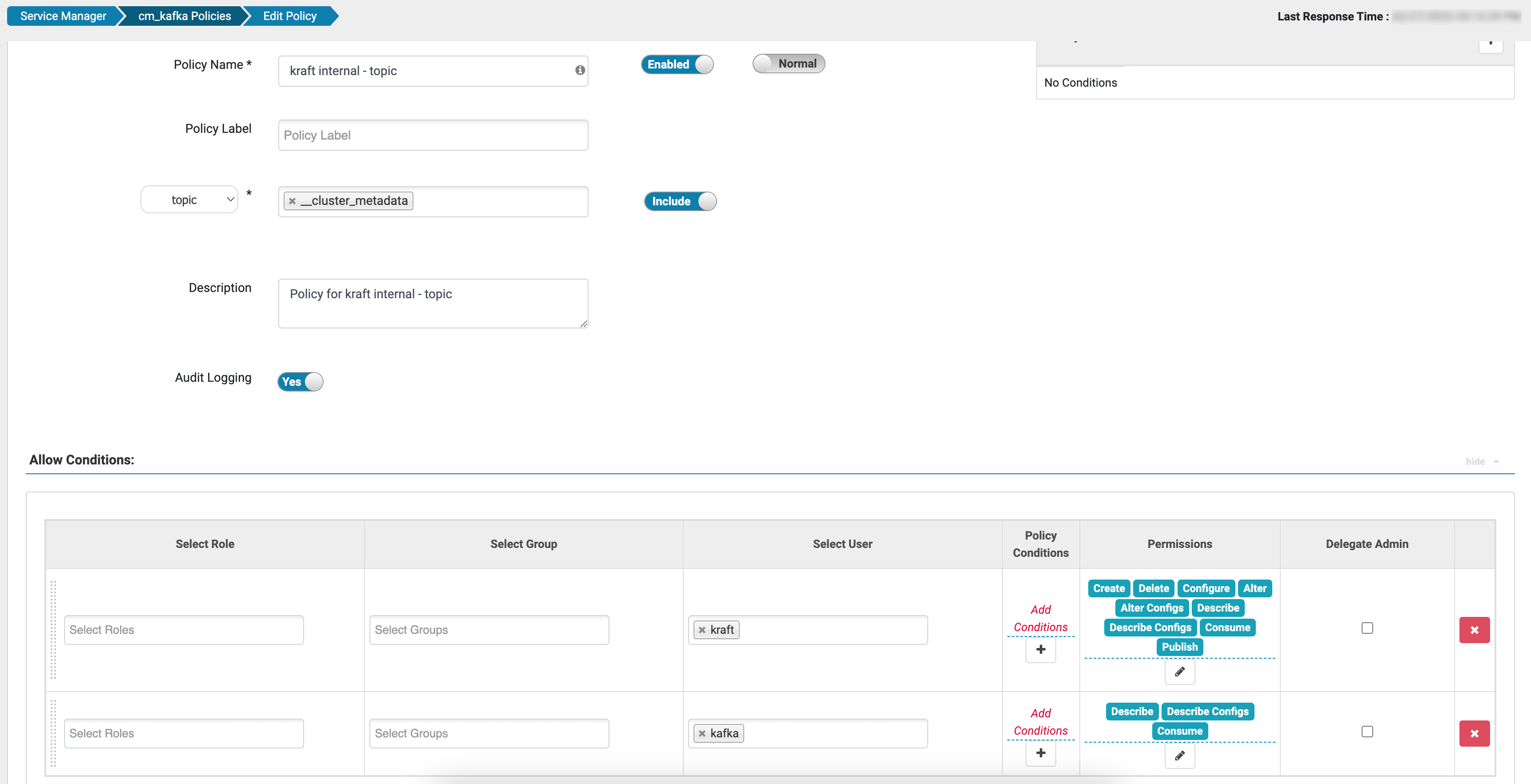Click the Policy Label input field
Viewport: 1531px width, 784px height.
[433, 136]
